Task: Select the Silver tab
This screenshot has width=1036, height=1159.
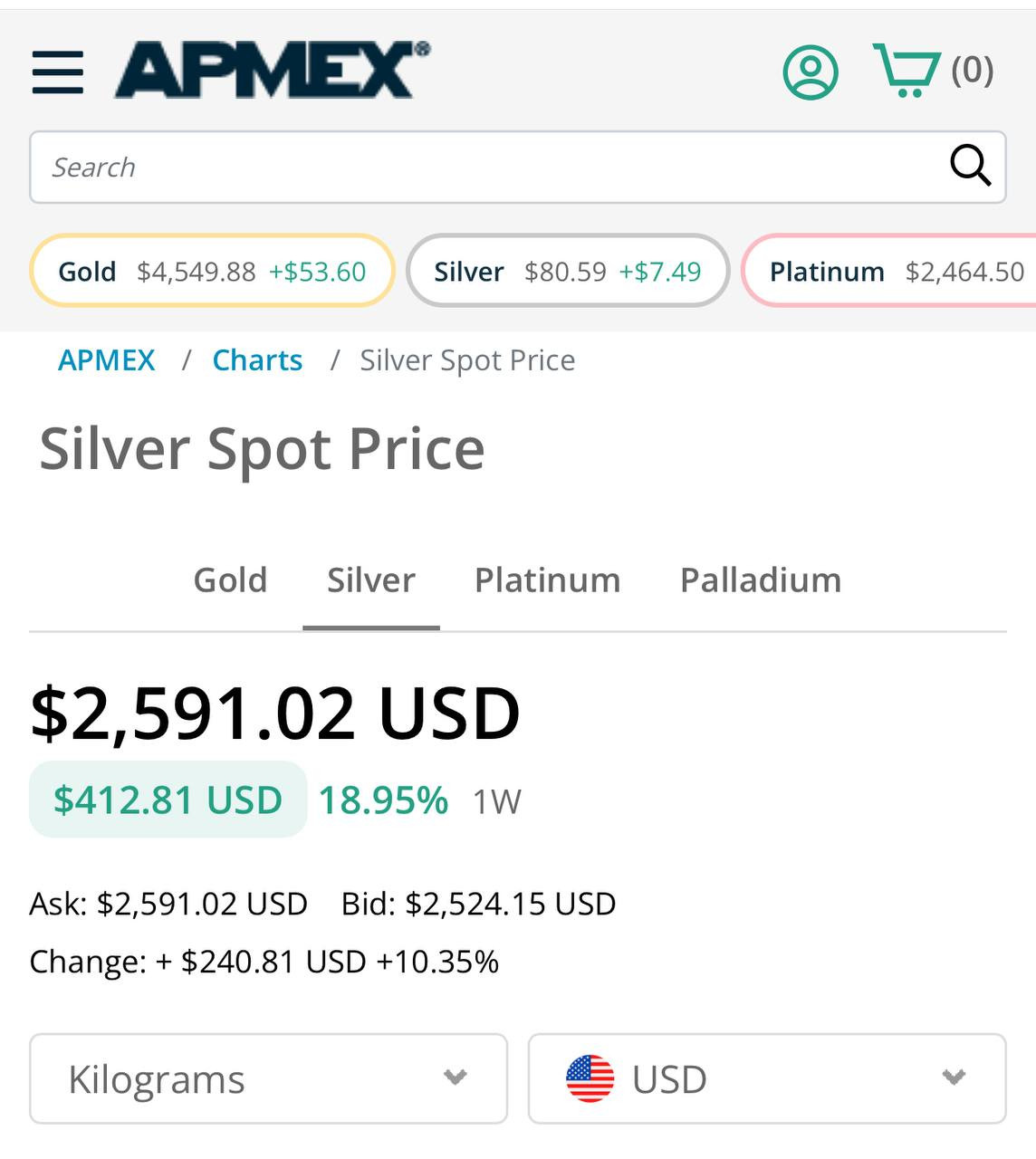Action: pos(371,580)
